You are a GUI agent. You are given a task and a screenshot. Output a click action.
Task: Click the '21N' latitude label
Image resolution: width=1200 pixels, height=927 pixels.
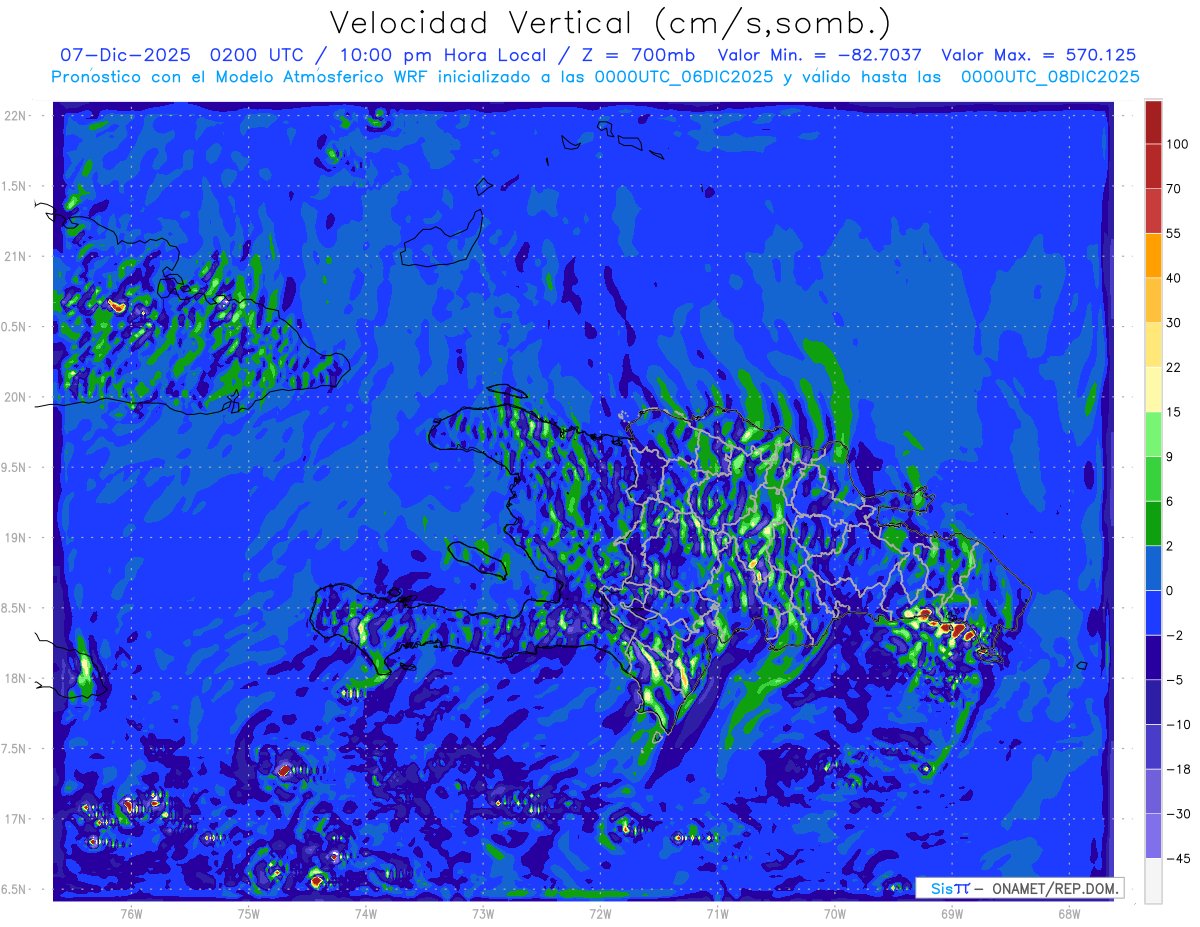[15, 256]
